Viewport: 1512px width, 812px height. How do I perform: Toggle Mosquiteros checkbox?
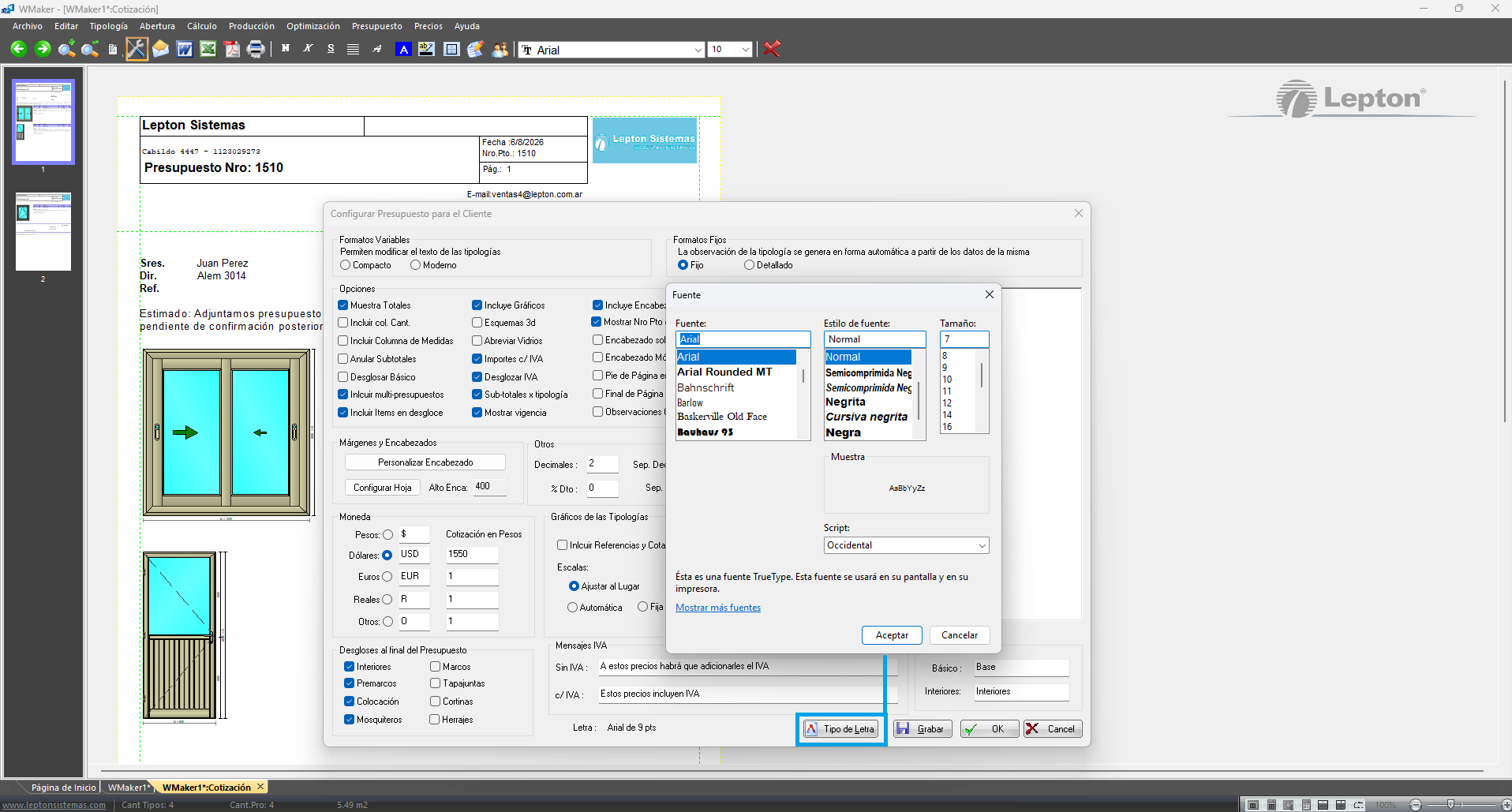[349, 720]
